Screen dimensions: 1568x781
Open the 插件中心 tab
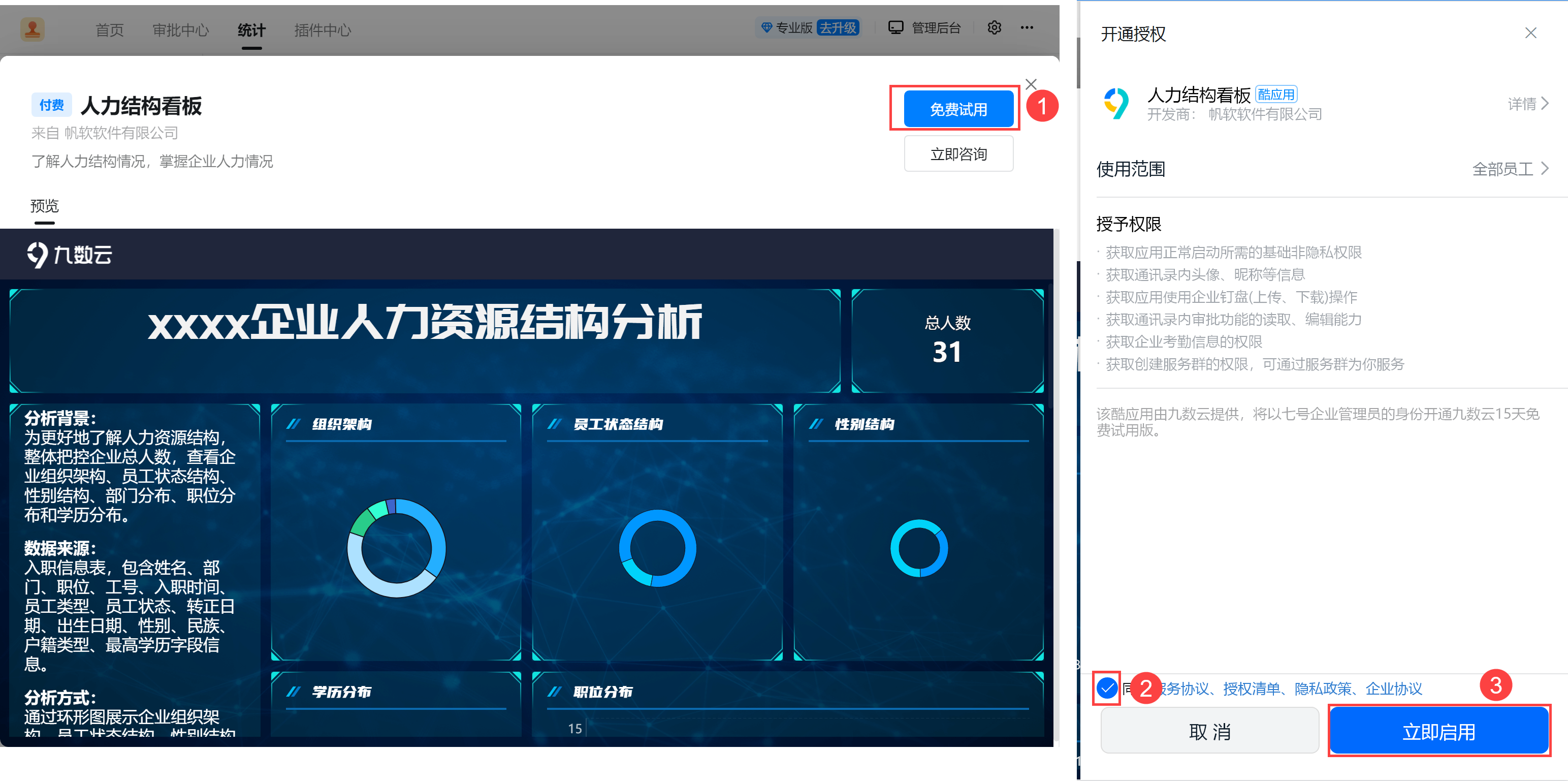tap(322, 30)
